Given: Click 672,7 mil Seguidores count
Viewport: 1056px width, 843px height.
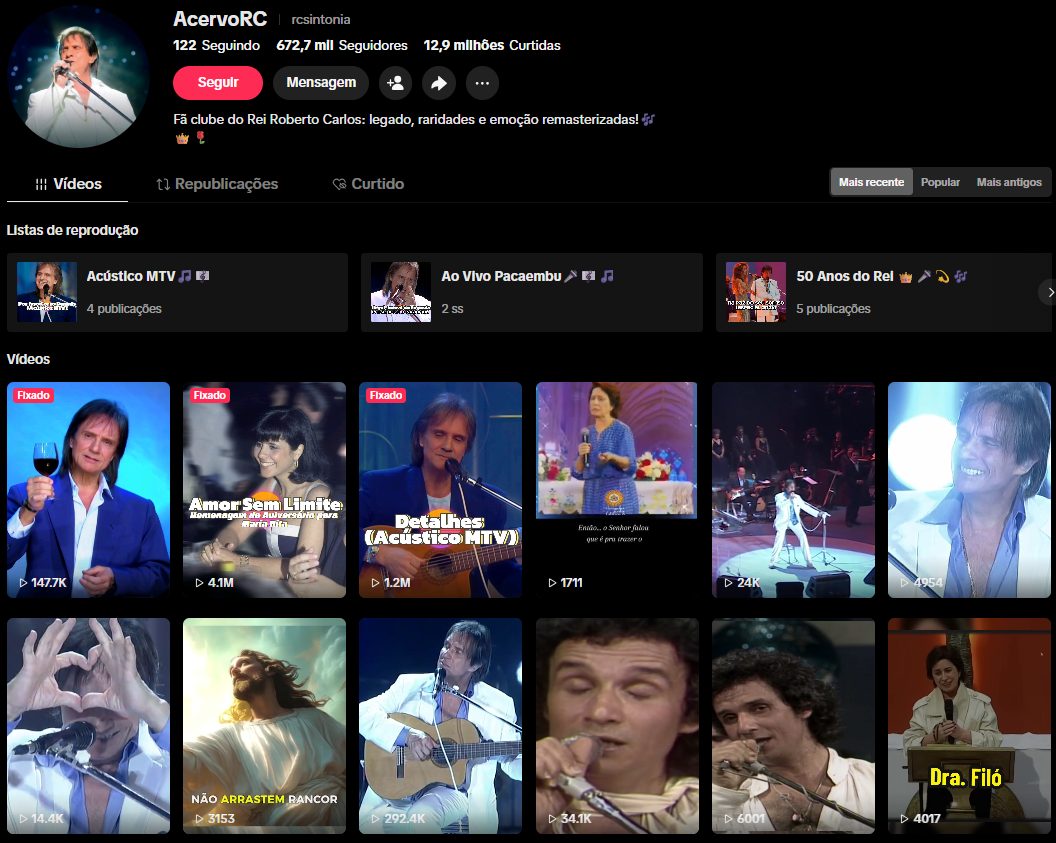Looking at the screenshot, I should click(342, 45).
